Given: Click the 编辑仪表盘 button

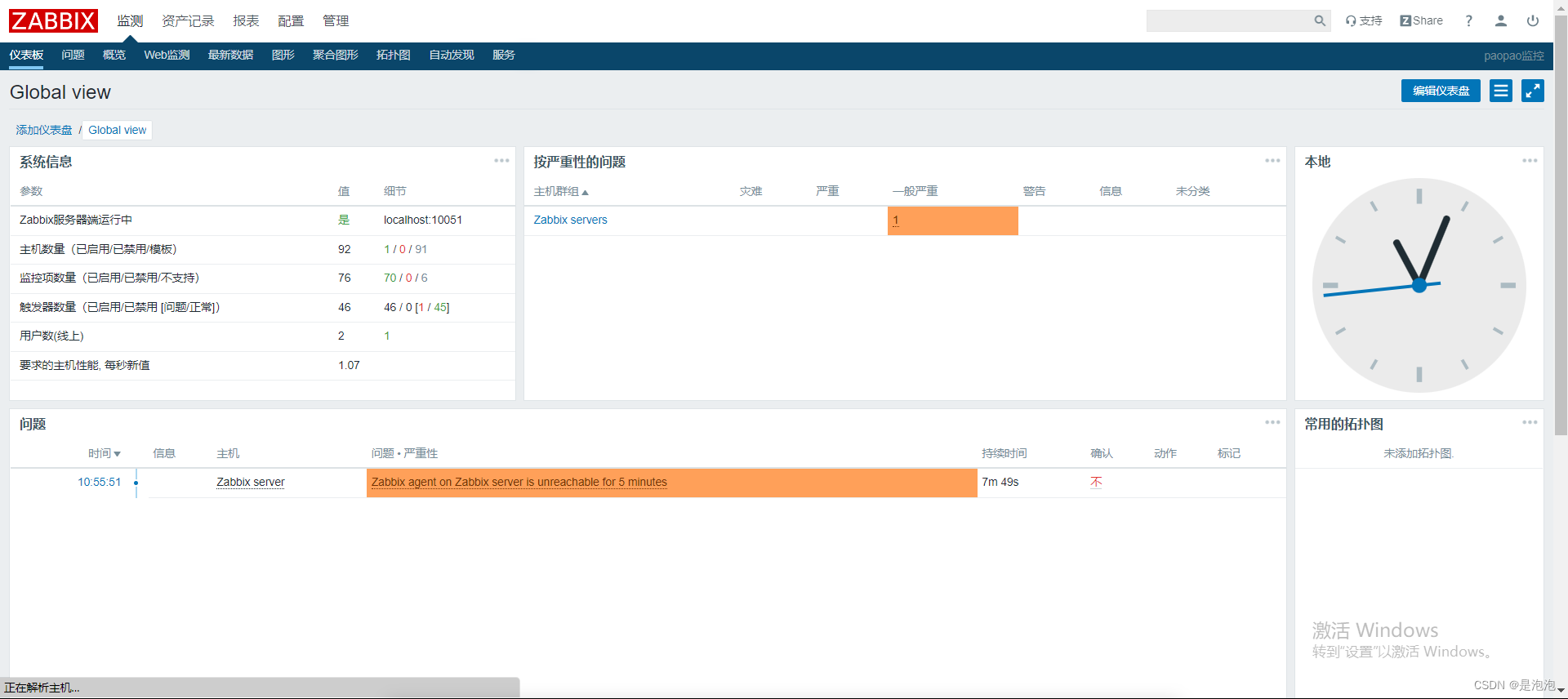Looking at the screenshot, I should (x=1441, y=91).
